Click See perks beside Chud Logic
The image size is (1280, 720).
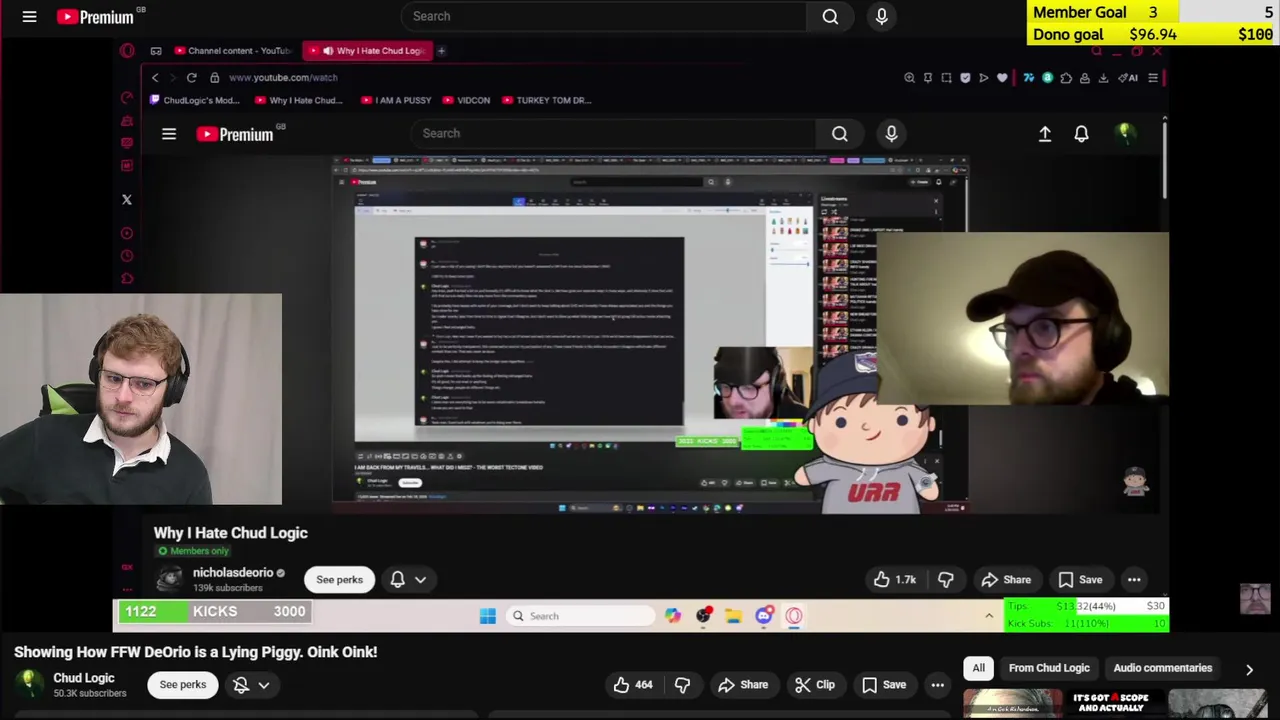tap(183, 685)
